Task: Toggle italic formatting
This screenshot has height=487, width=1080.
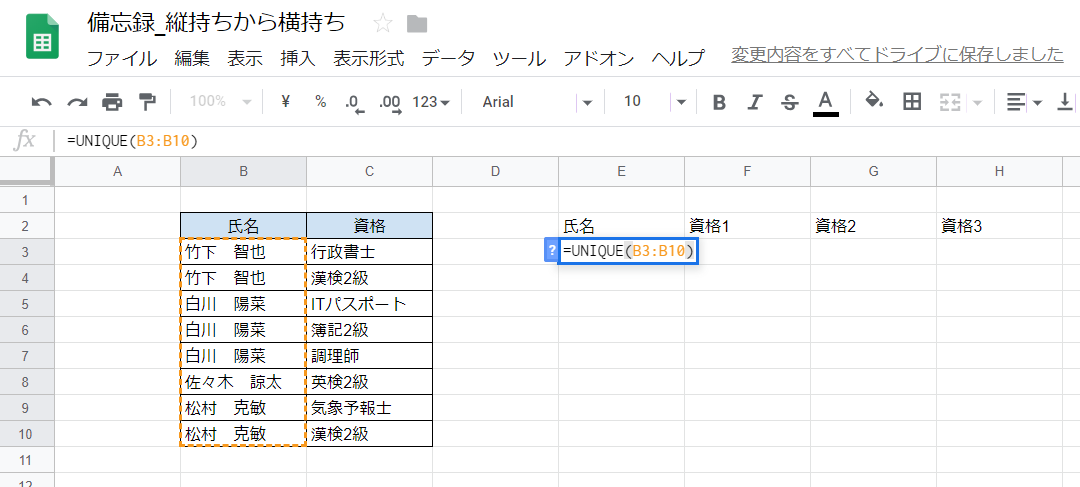Action: pyautogui.click(x=754, y=103)
